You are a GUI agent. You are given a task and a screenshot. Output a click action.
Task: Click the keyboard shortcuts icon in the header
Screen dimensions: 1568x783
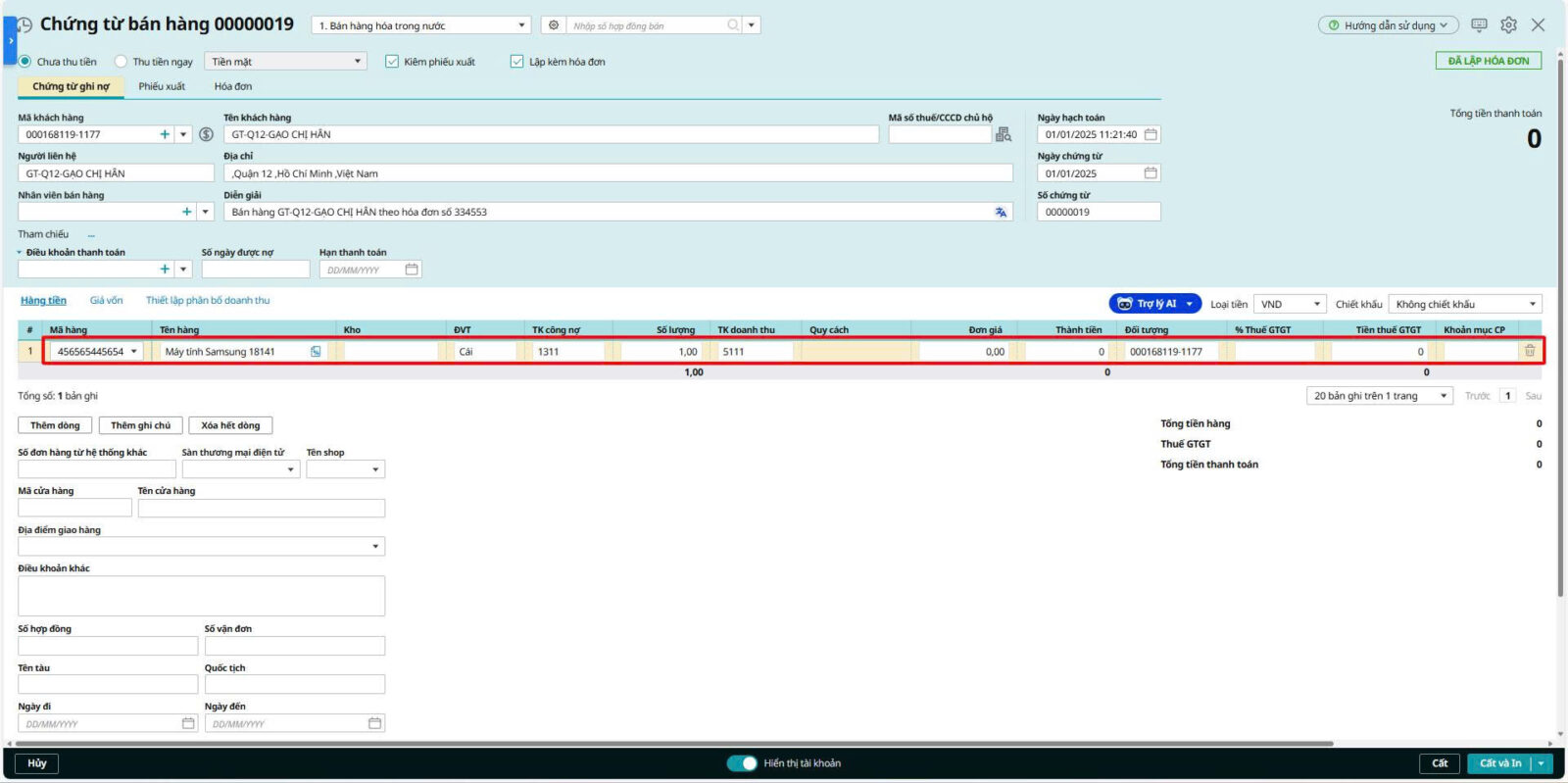(1479, 25)
